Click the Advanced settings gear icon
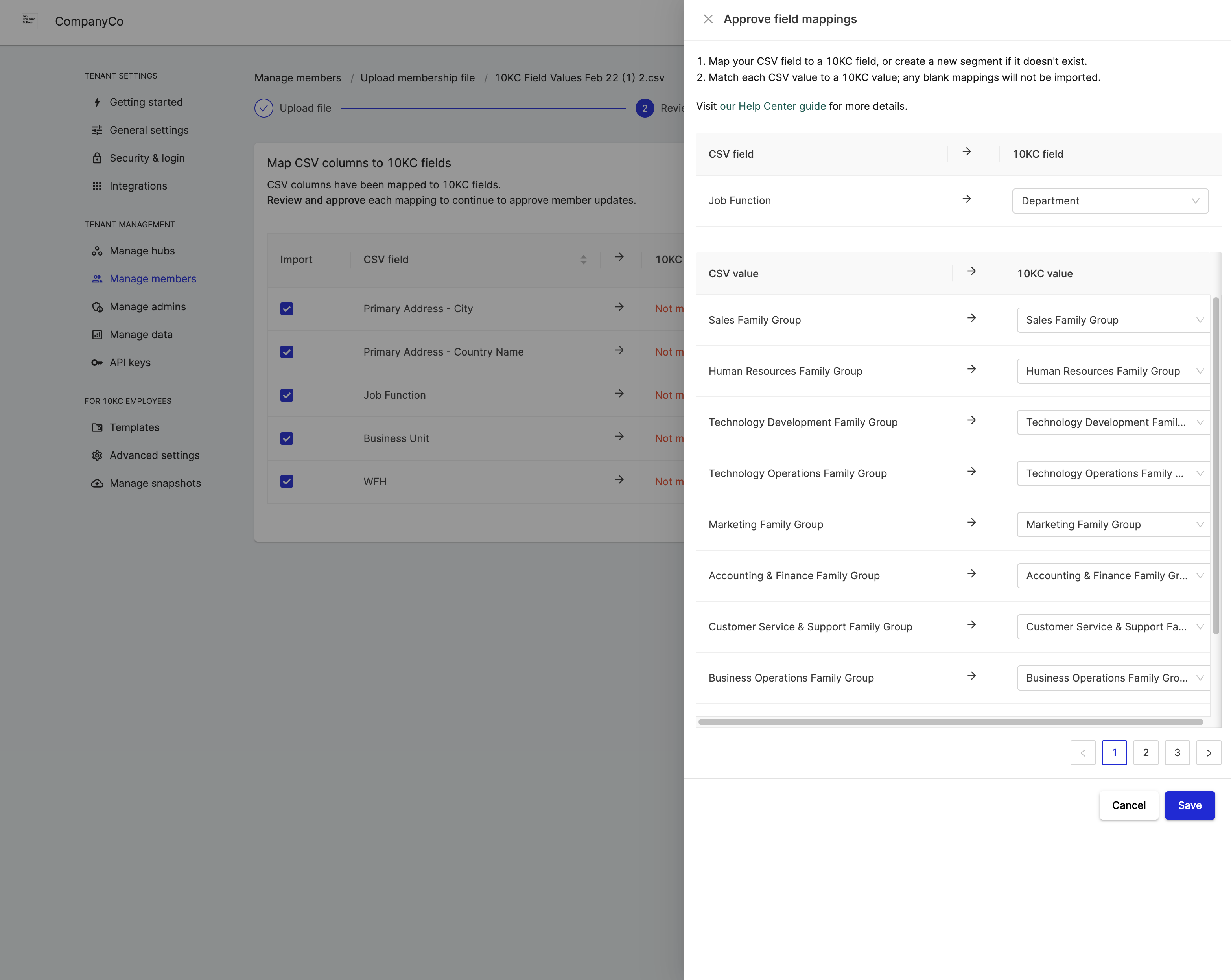The width and height of the screenshot is (1231, 980). [97, 455]
